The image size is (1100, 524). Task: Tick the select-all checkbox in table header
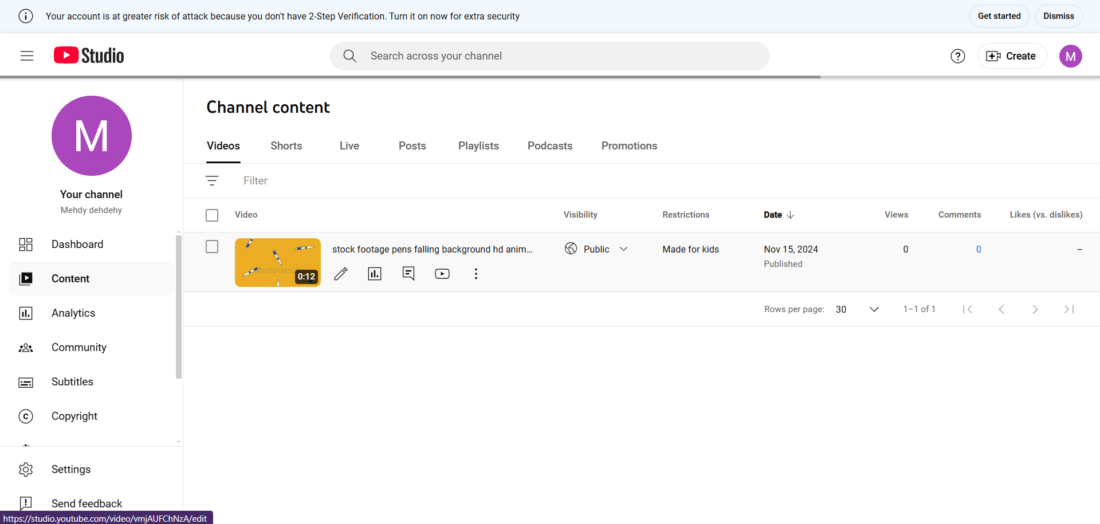[x=212, y=215]
